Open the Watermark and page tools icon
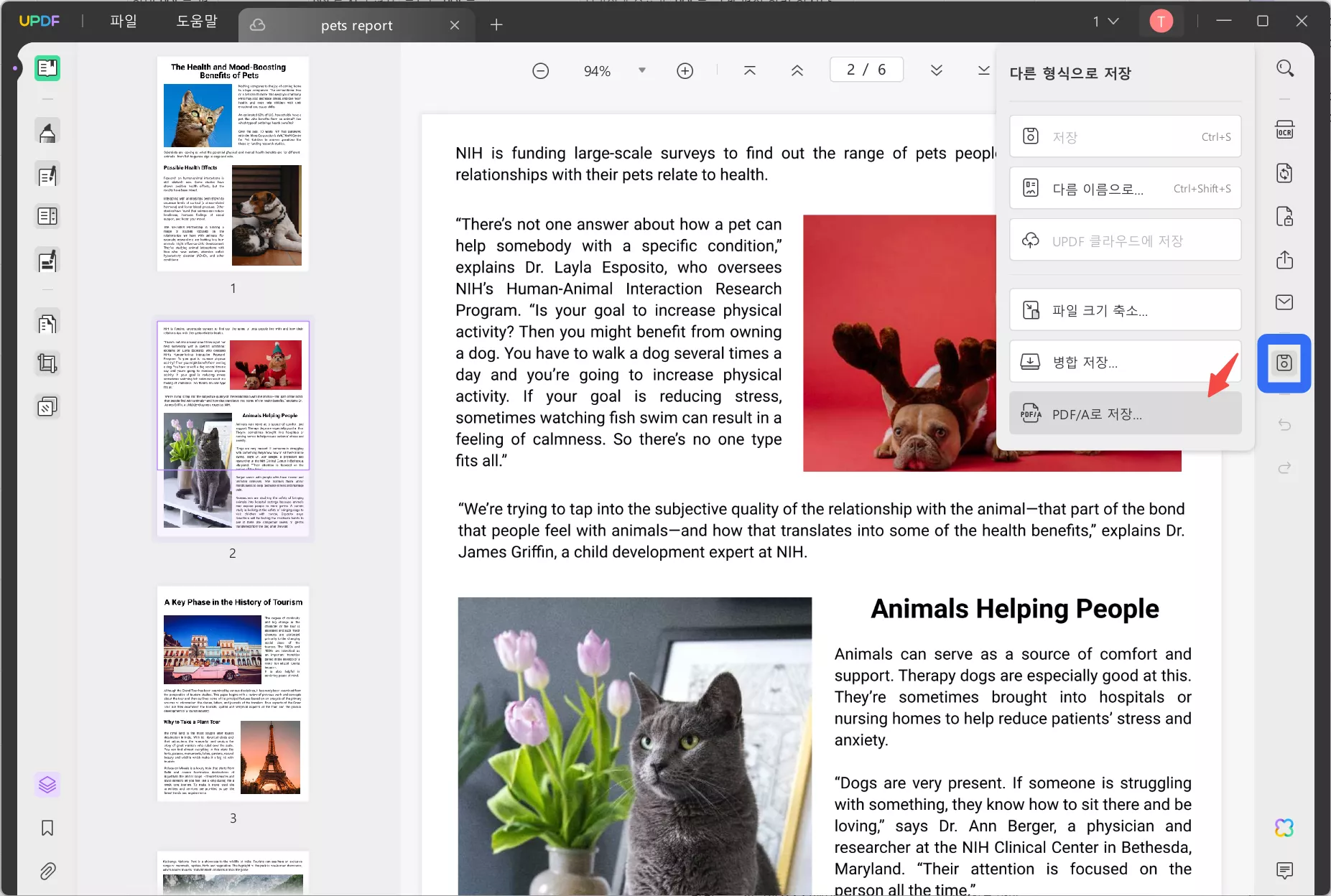This screenshot has height=896, width=1331. pos(47,407)
